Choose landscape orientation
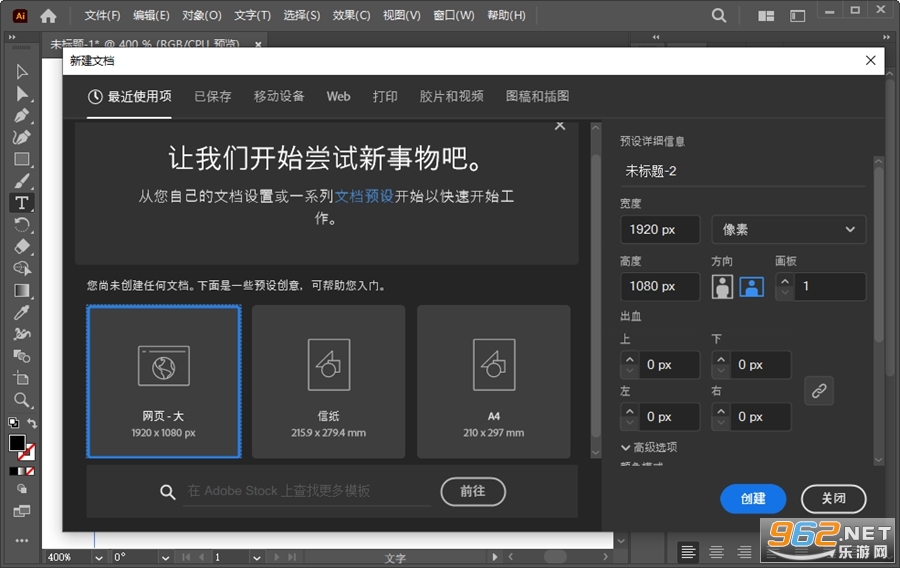Image resolution: width=900 pixels, height=568 pixels. tap(751, 286)
